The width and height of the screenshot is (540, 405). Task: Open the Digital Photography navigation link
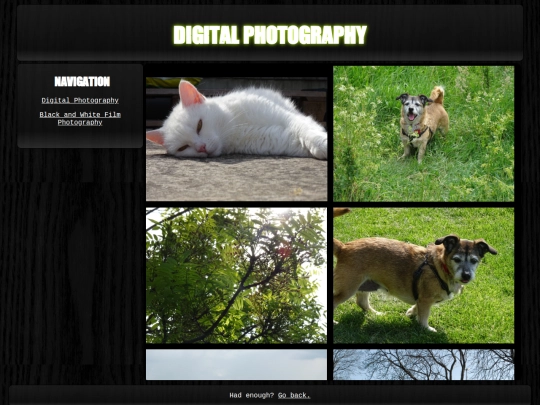tap(80, 100)
